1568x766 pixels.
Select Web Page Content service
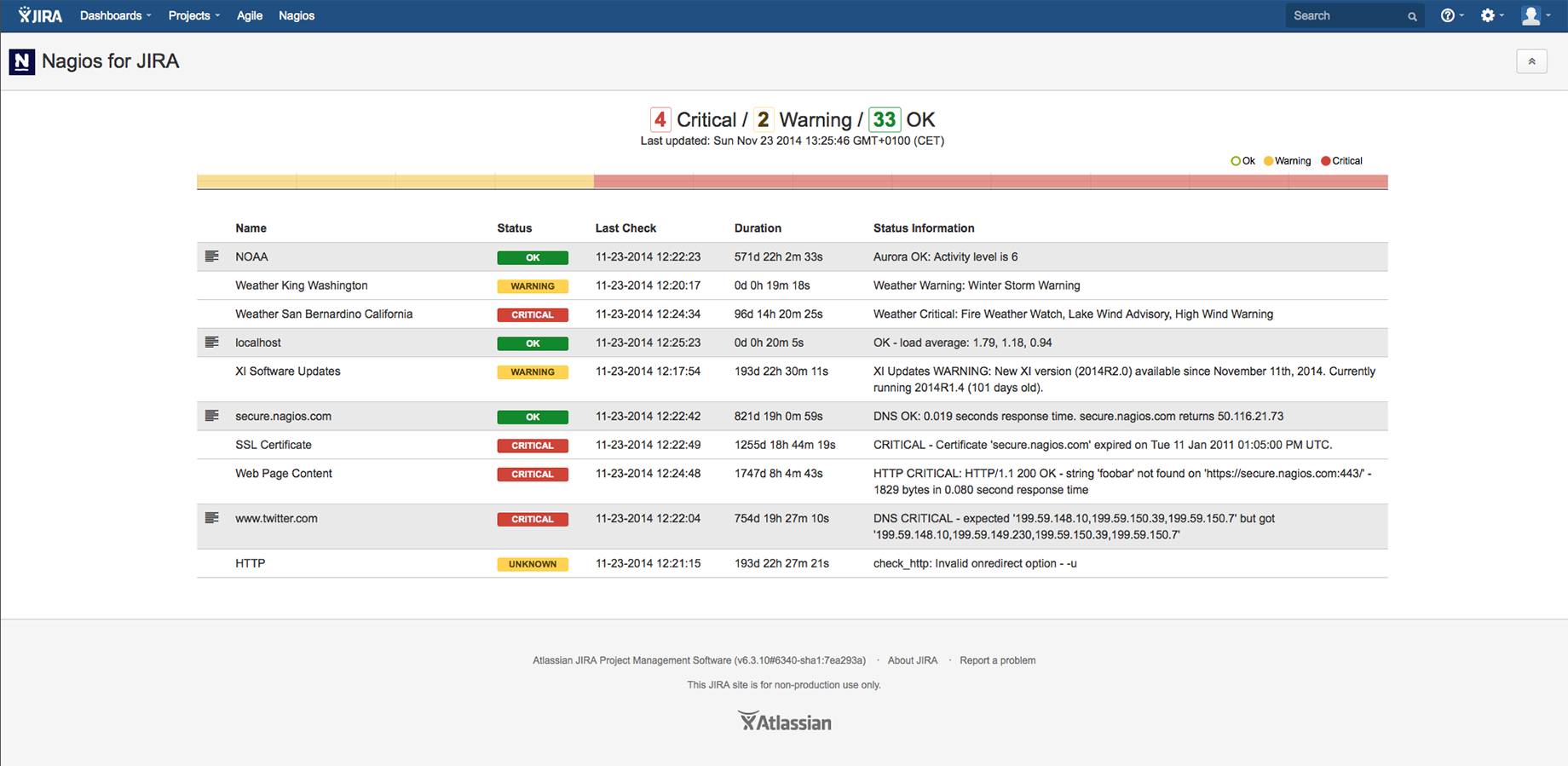[284, 474]
